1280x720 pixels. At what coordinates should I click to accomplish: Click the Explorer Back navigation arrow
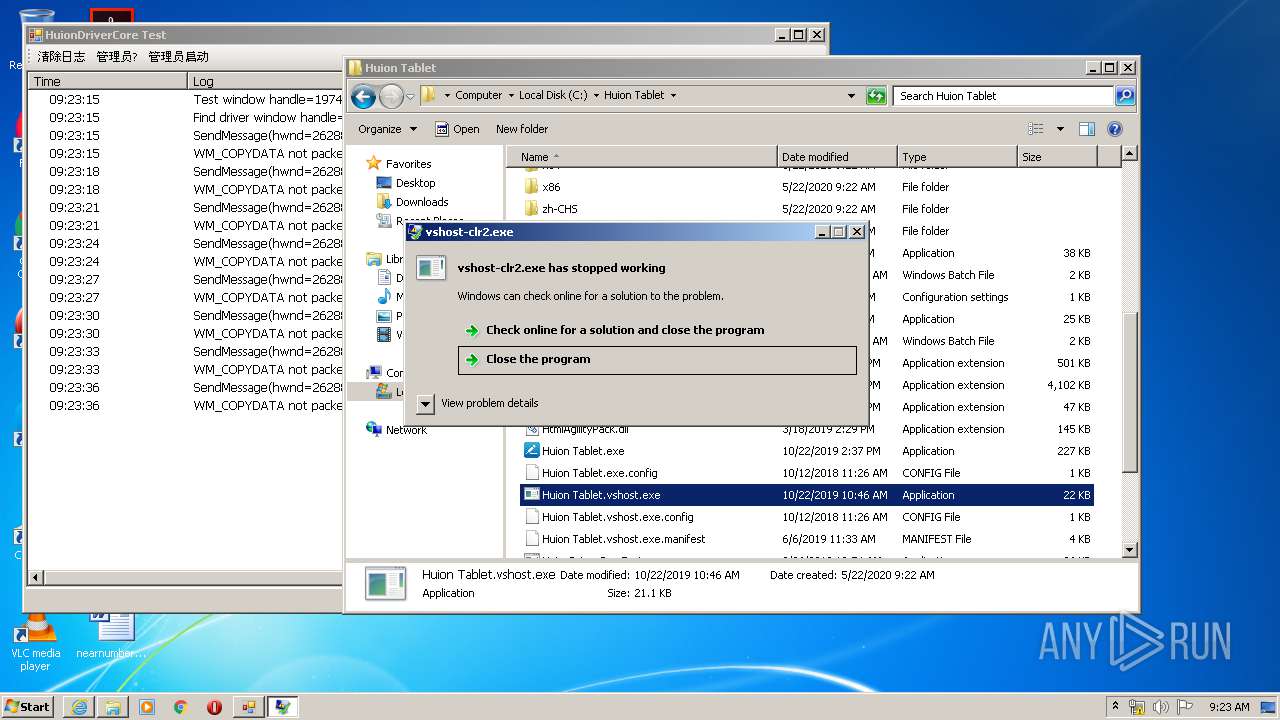point(364,96)
